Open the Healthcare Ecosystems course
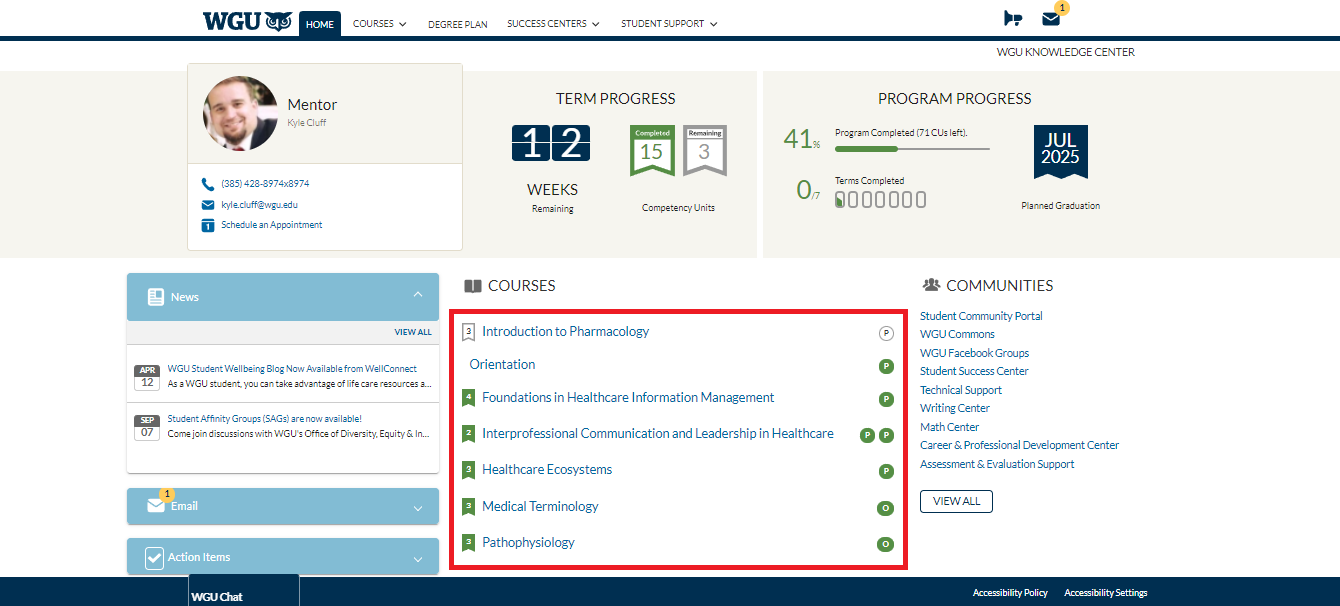Screen dimensions: 1340x606 [547, 470]
